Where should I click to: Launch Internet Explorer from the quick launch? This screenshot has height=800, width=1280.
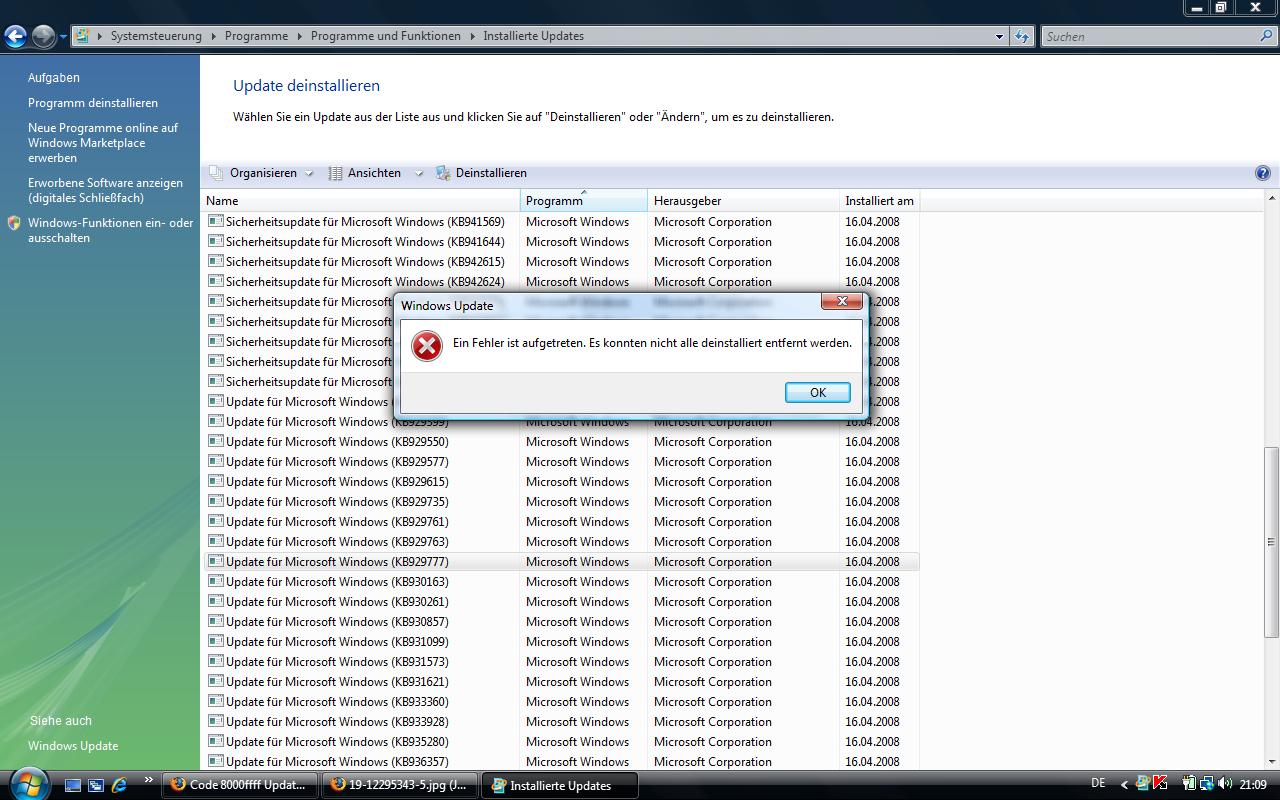(x=119, y=785)
